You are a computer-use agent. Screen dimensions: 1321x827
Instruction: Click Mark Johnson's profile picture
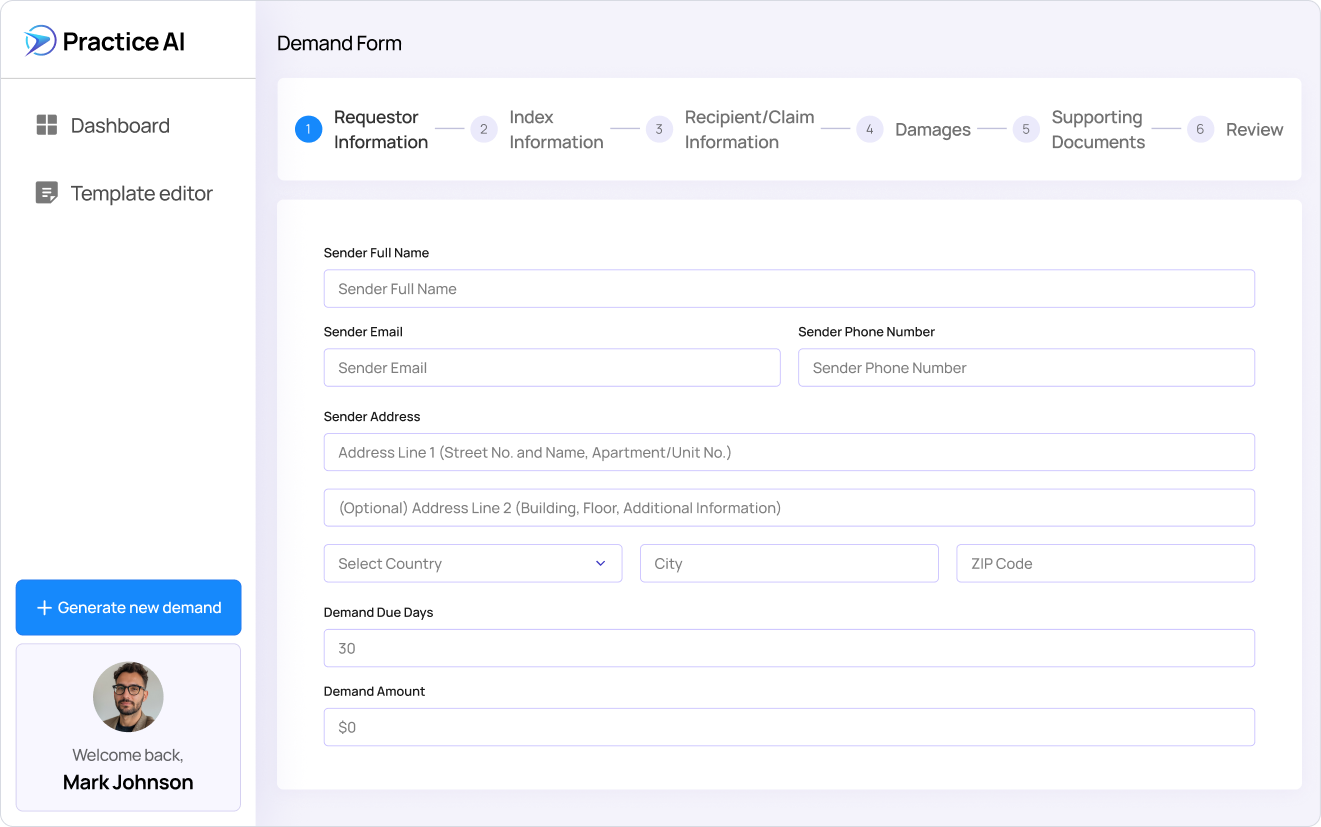pyautogui.click(x=128, y=696)
